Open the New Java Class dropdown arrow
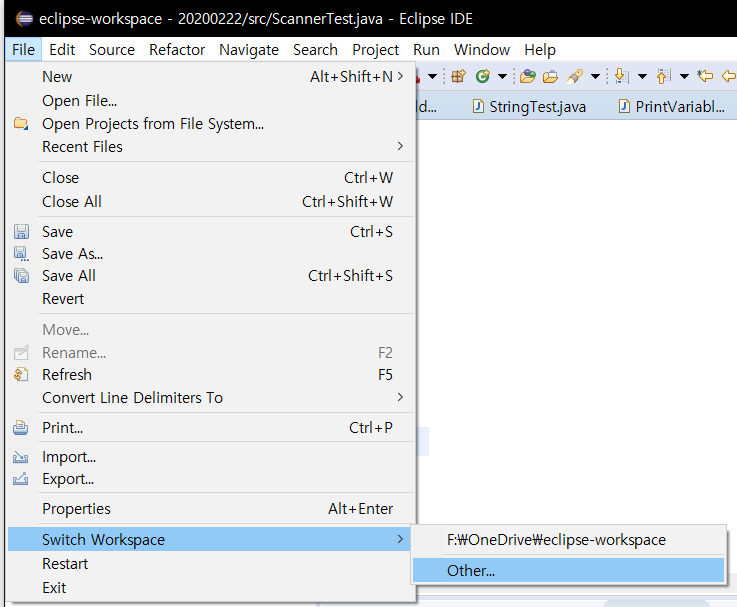The width and height of the screenshot is (737, 607). click(502, 76)
